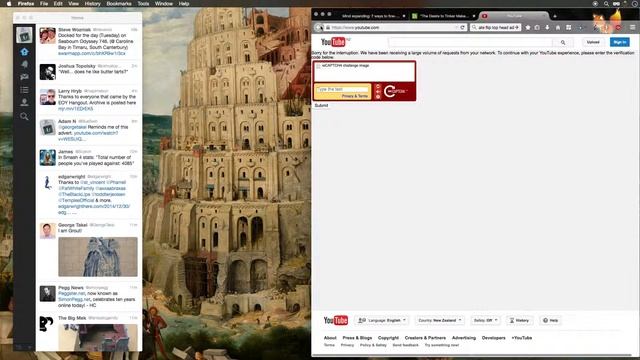Click Larry Hryb's avatar in timeline
The width and height of the screenshot is (640, 360).
(48, 97)
